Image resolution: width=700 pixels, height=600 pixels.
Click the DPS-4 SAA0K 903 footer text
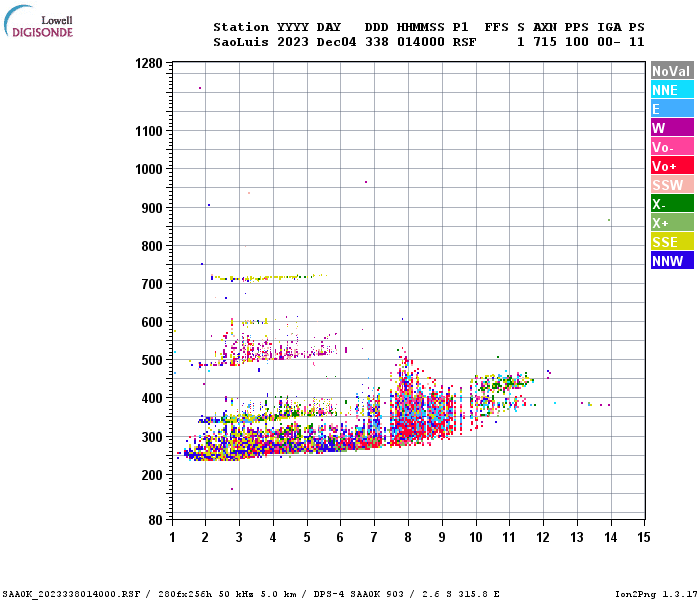[358, 594]
